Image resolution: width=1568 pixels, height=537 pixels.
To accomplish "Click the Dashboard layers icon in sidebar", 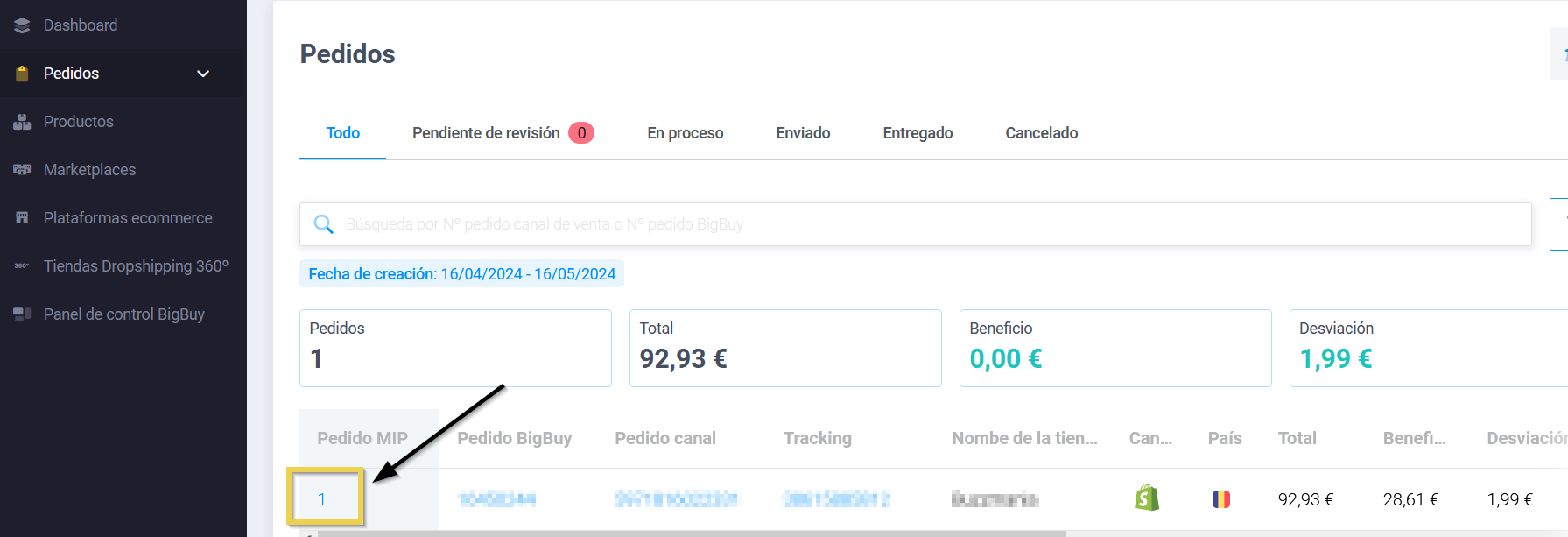I will tap(22, 25).
